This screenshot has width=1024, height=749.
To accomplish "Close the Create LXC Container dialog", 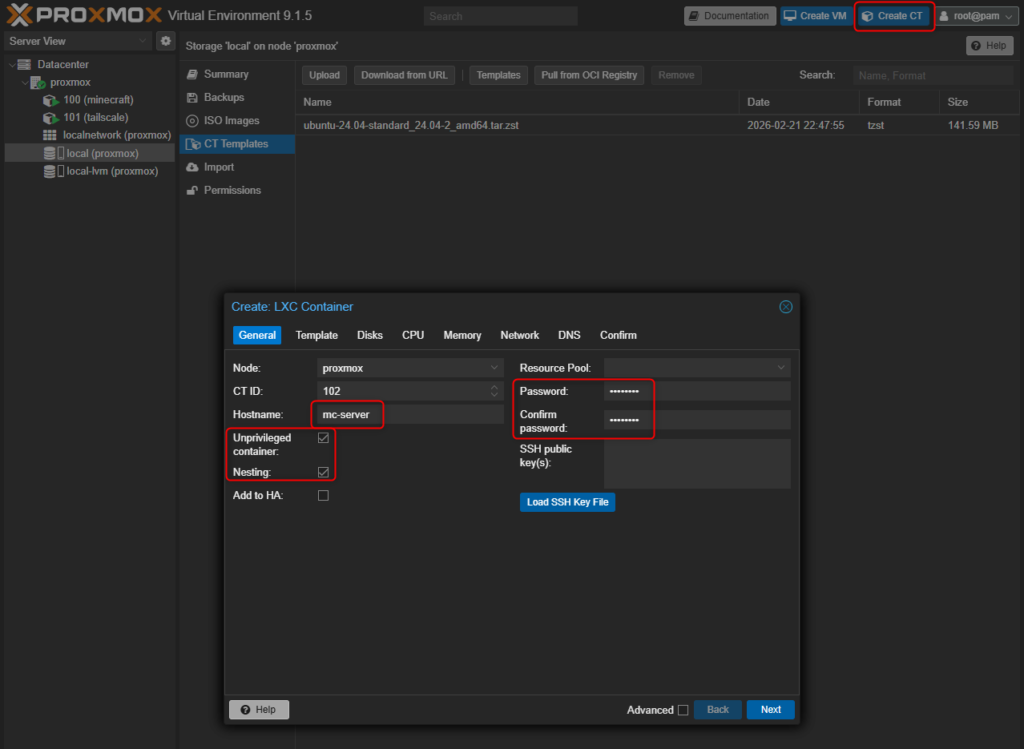I will 786,307.
